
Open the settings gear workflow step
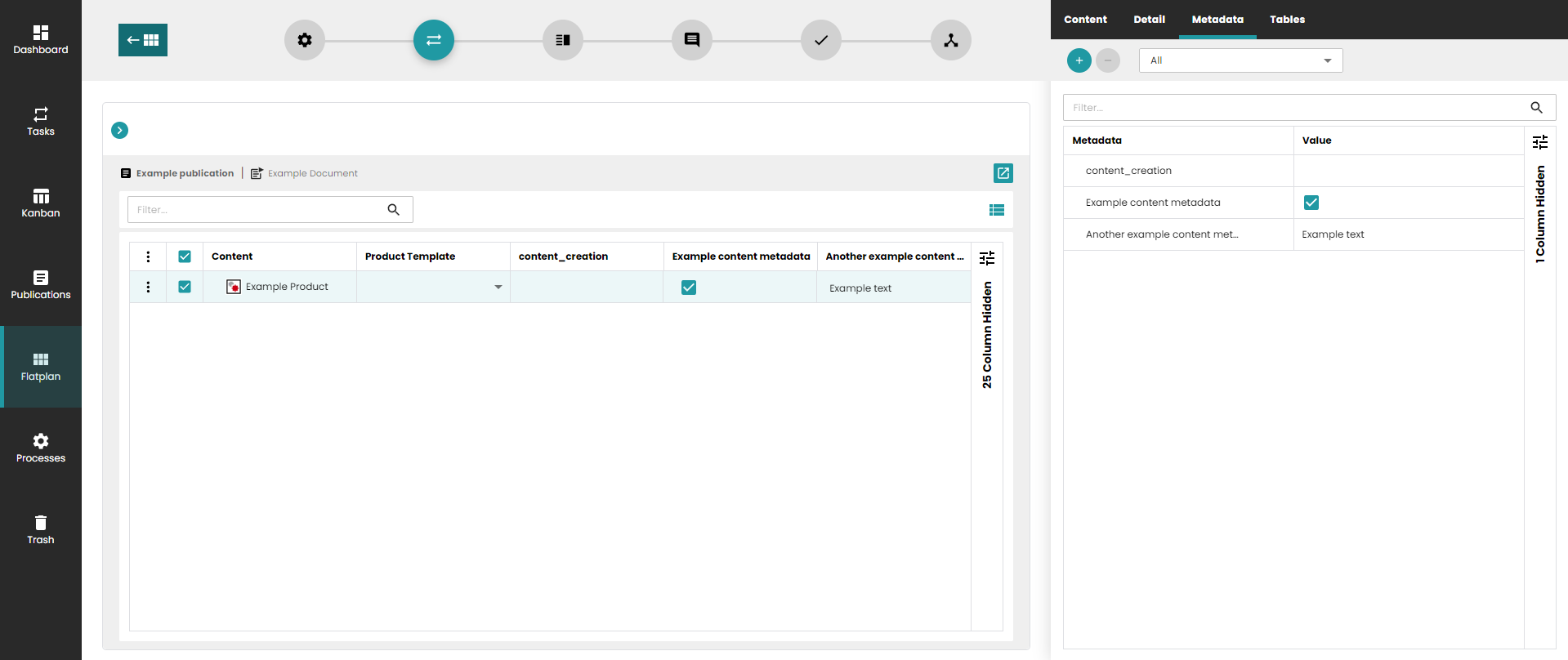pos(305,40)
